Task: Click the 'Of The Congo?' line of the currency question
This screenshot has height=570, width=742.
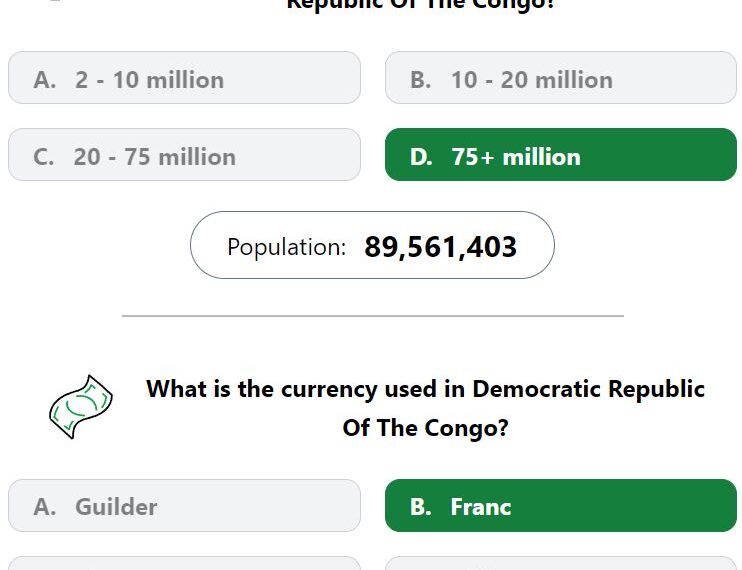Action: coord(425,428)
